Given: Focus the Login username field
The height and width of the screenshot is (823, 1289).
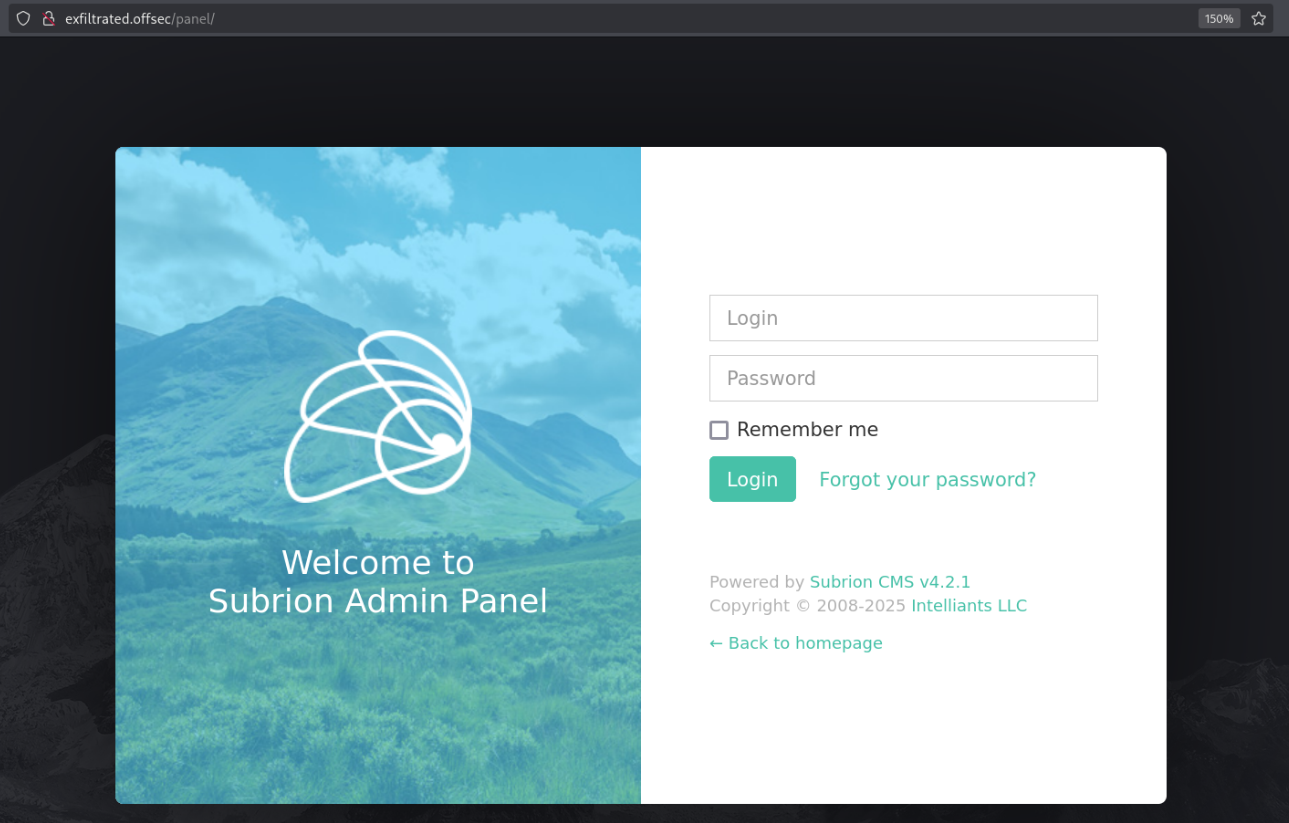Looking at the screenshot, I should coord(903,318).
